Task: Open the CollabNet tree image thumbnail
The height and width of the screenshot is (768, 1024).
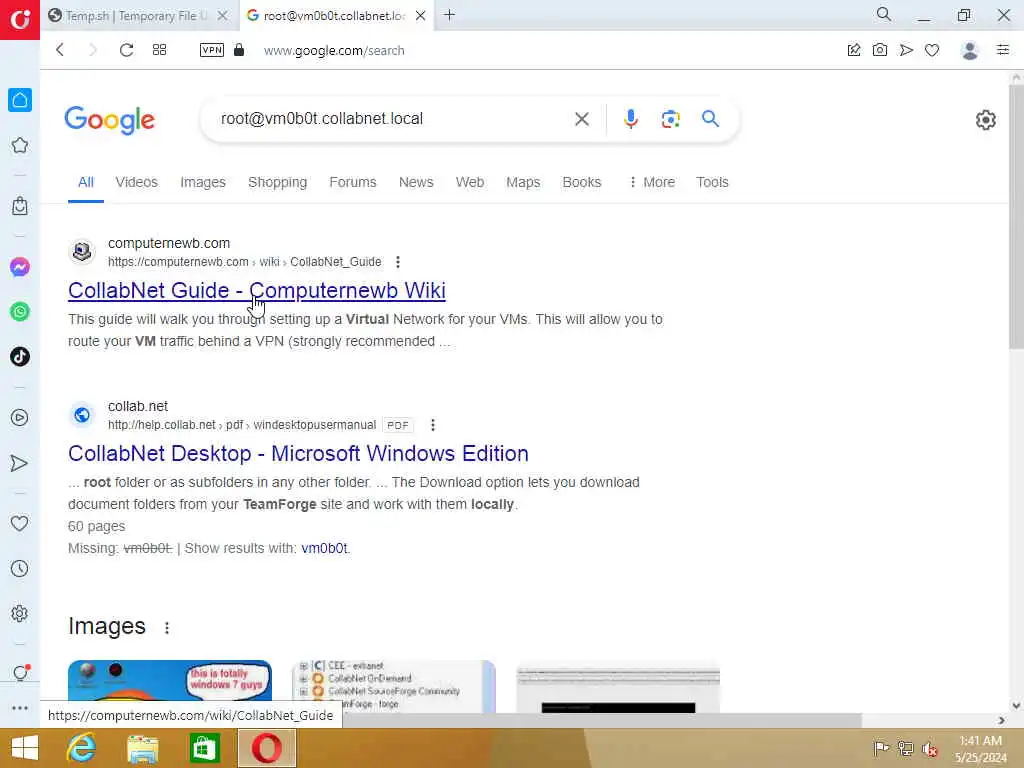Action: [x=394, y=686]
